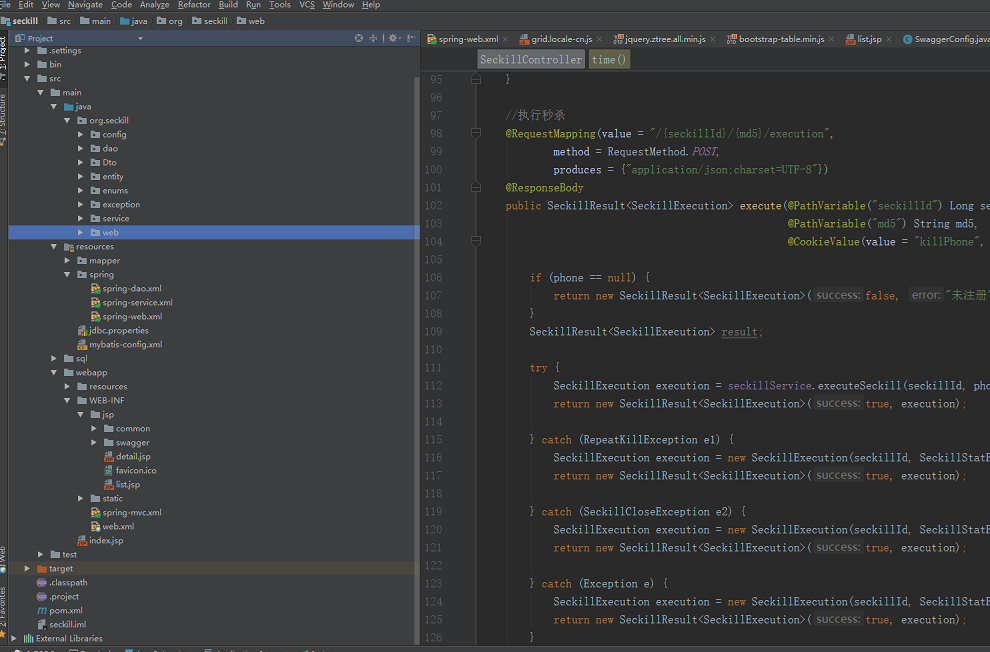Click the SeckillController breadcrumb

click(x=531, y=60)
